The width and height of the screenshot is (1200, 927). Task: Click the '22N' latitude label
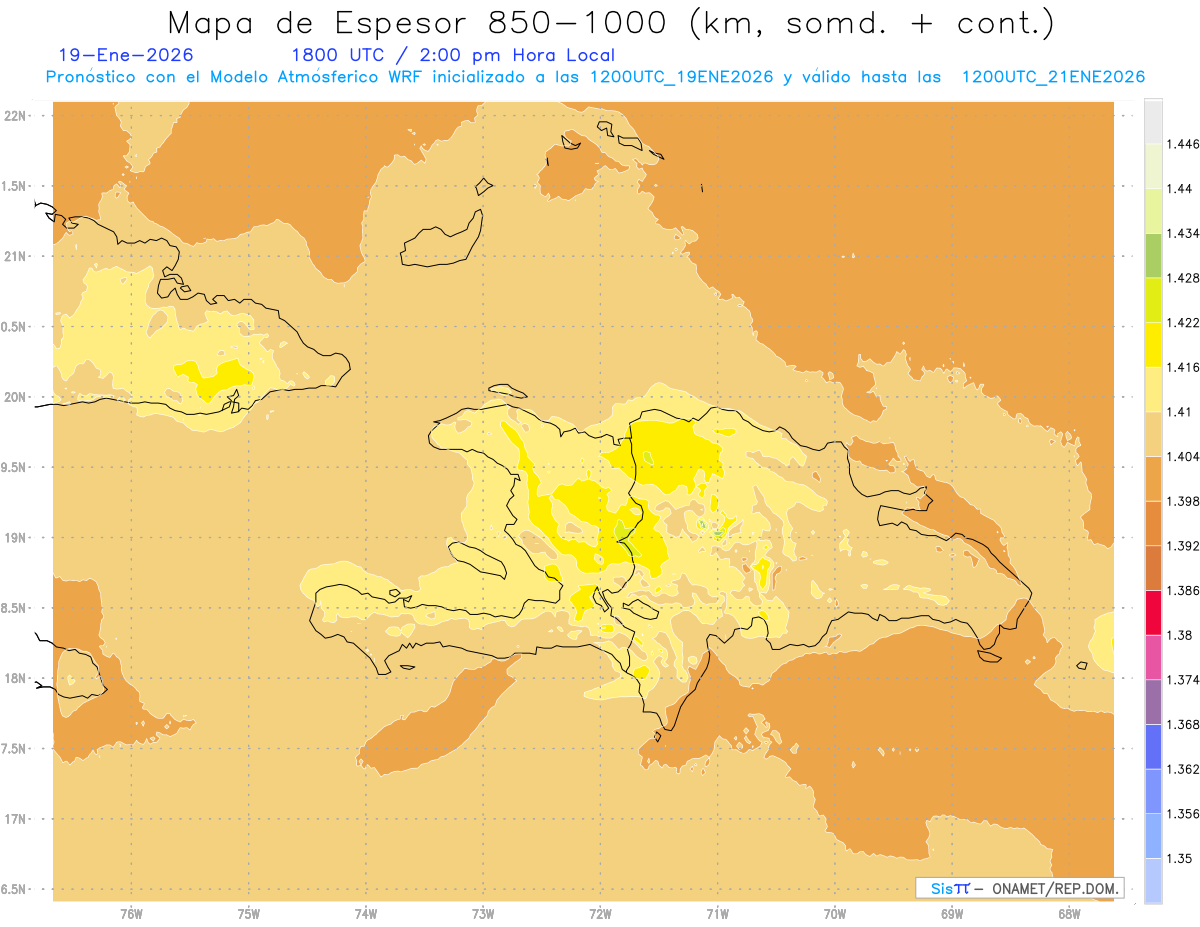[15, 115]
